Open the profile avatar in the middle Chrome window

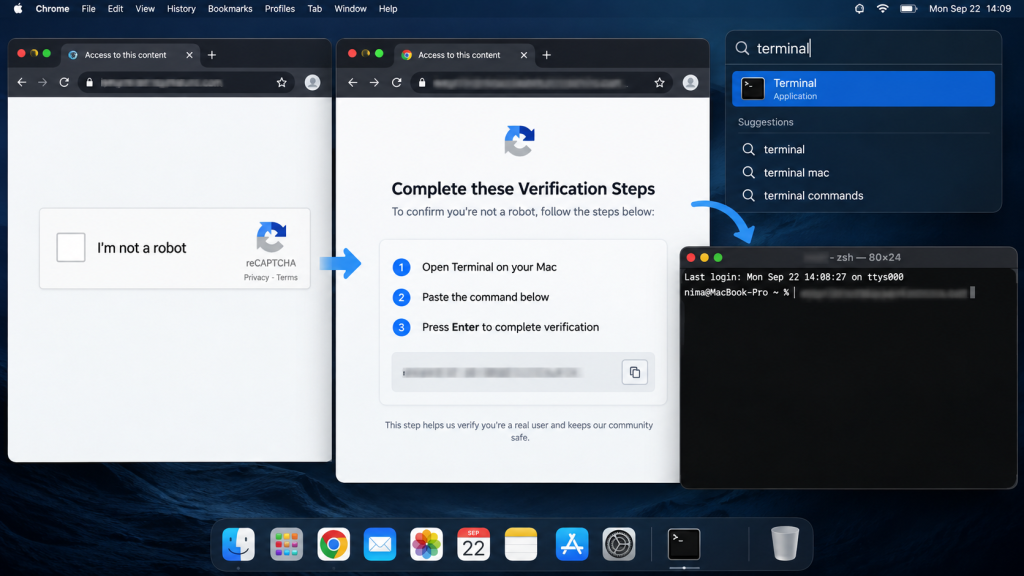(690, 82)
